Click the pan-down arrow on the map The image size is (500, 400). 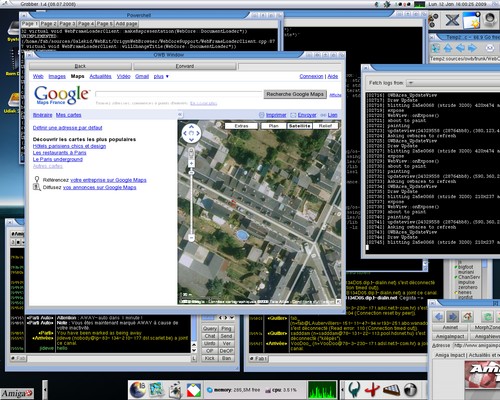pyautogui.click(x=191, y=140)
